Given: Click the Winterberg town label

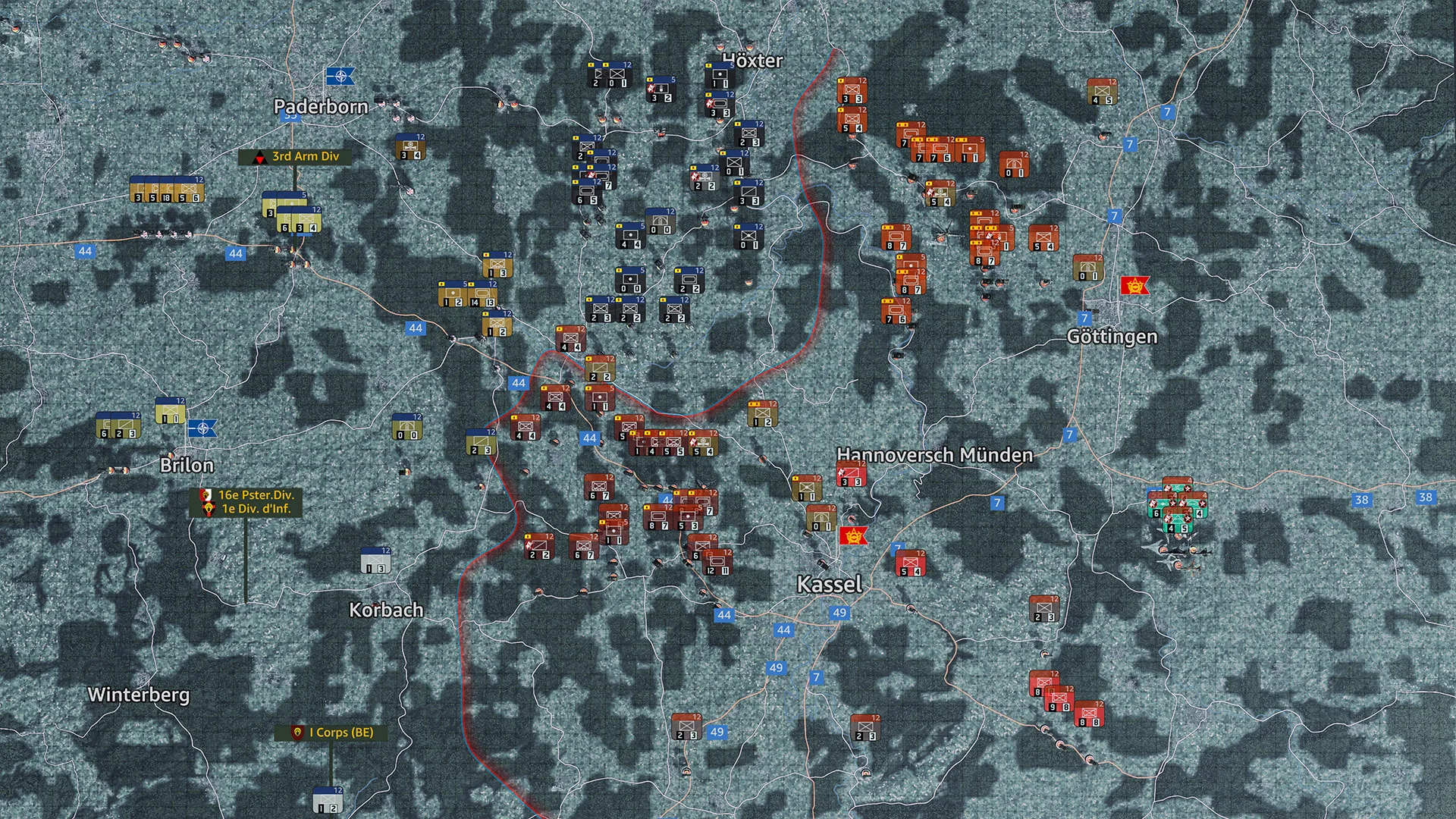Looking at the screenshot, I should click(139, 695).
